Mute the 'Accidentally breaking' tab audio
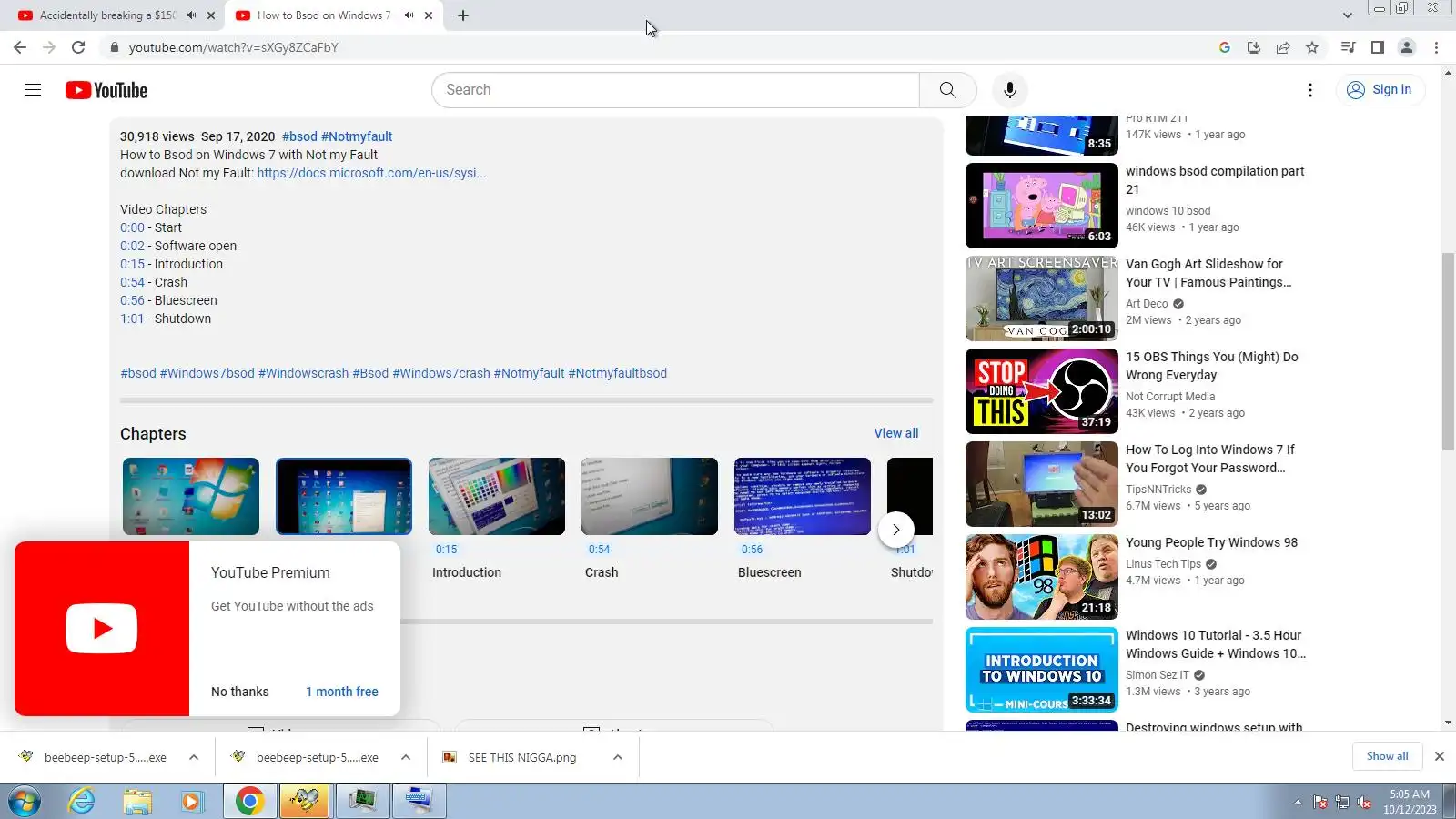The height and width of the screenshot is (819, 1456). tap(191, 15)
